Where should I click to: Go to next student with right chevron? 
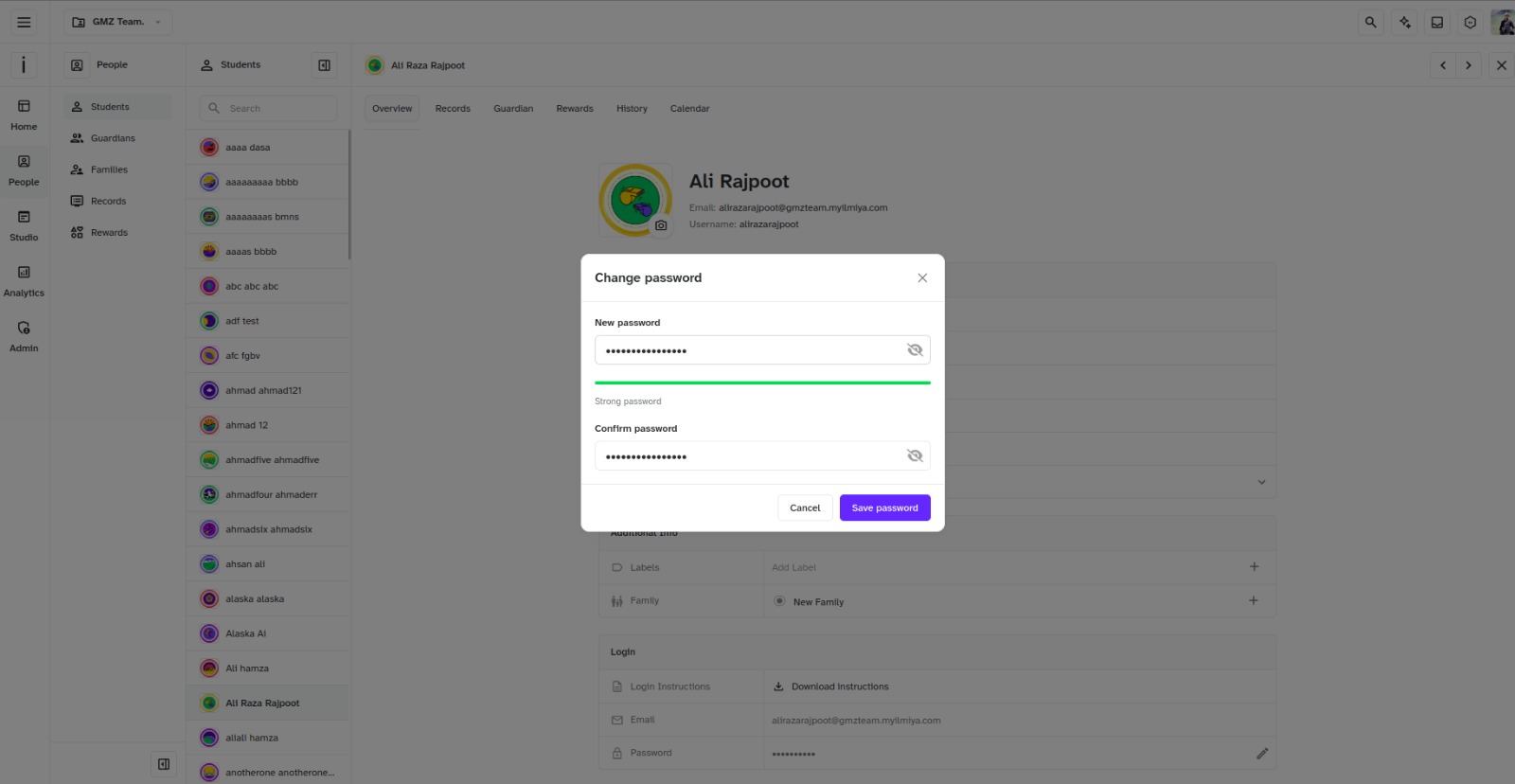(1469, 65)
